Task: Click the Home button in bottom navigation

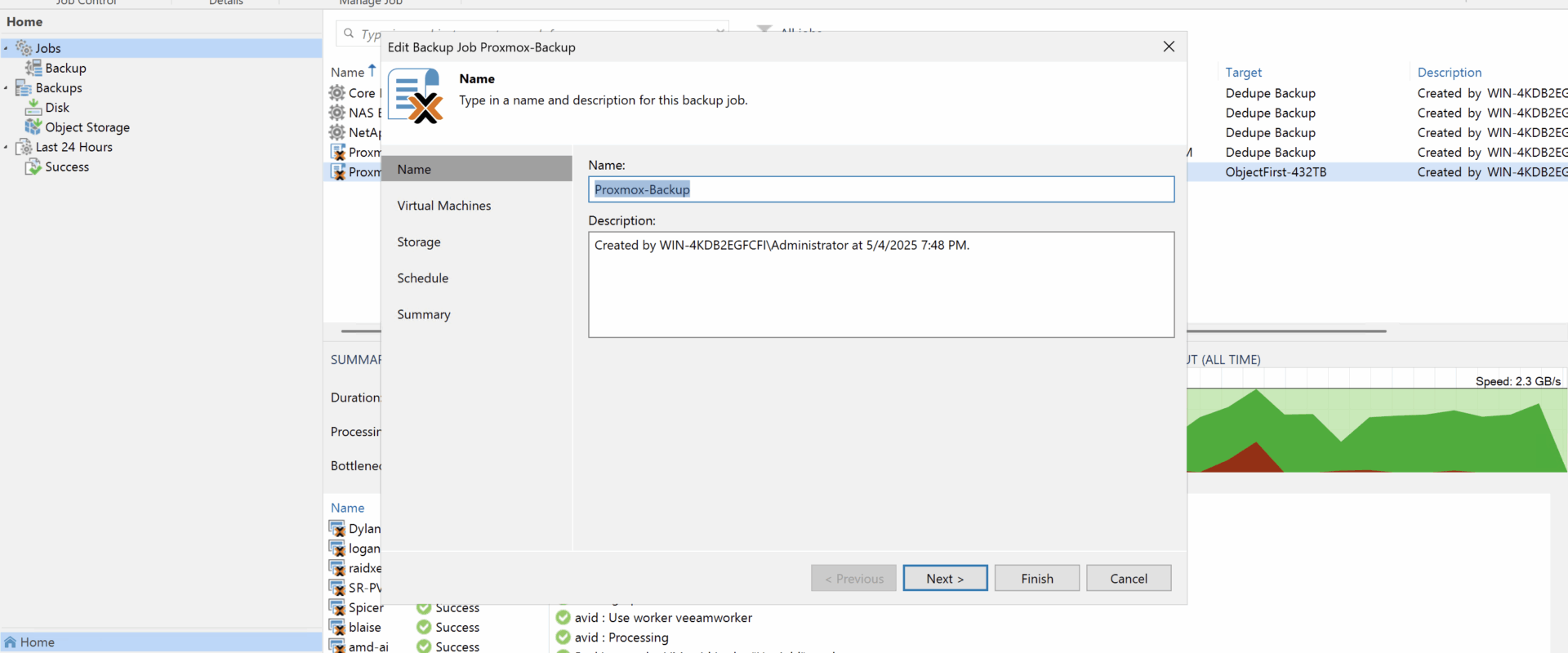Action: tap(161, 642)
